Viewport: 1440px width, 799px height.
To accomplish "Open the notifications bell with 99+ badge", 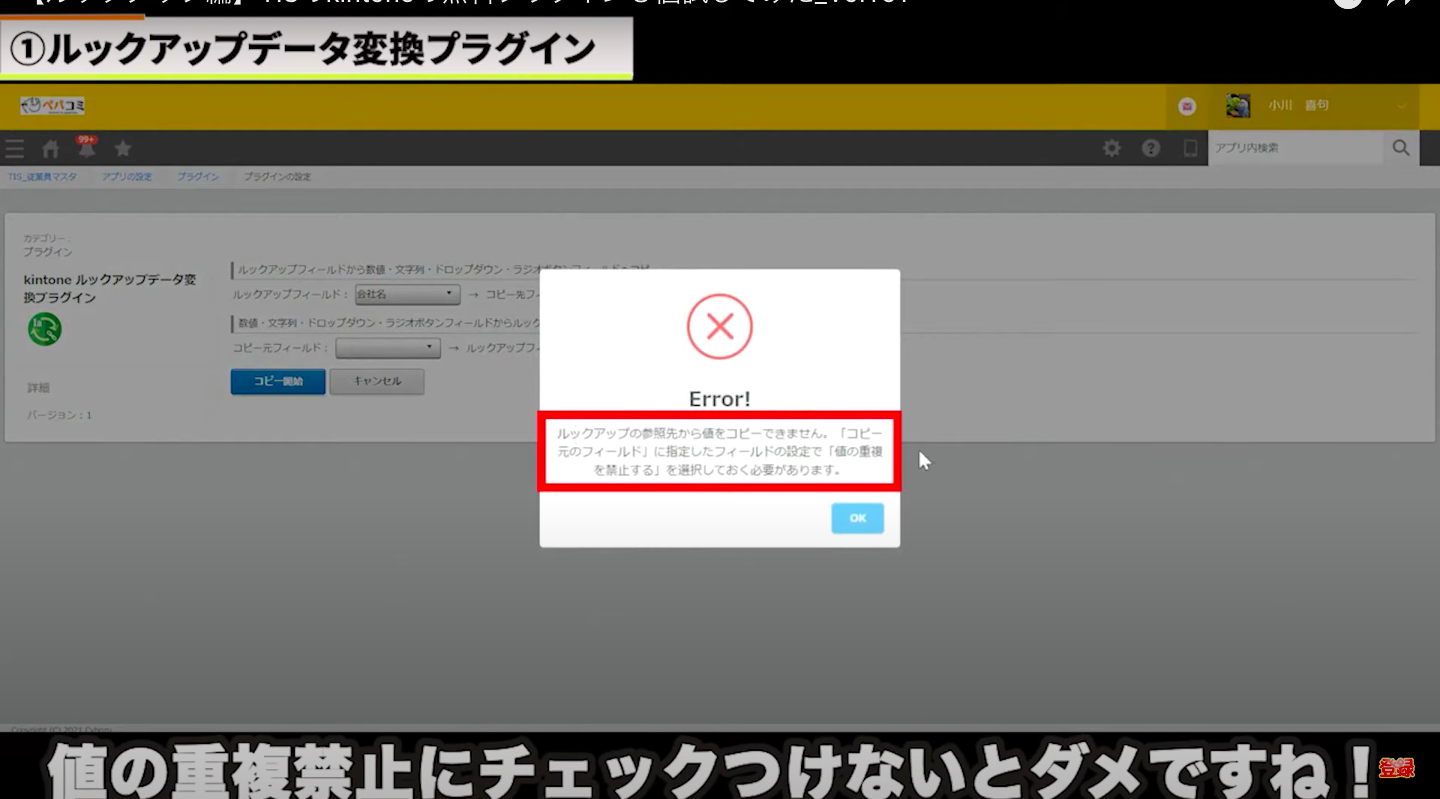I will [x=87, y=149].
